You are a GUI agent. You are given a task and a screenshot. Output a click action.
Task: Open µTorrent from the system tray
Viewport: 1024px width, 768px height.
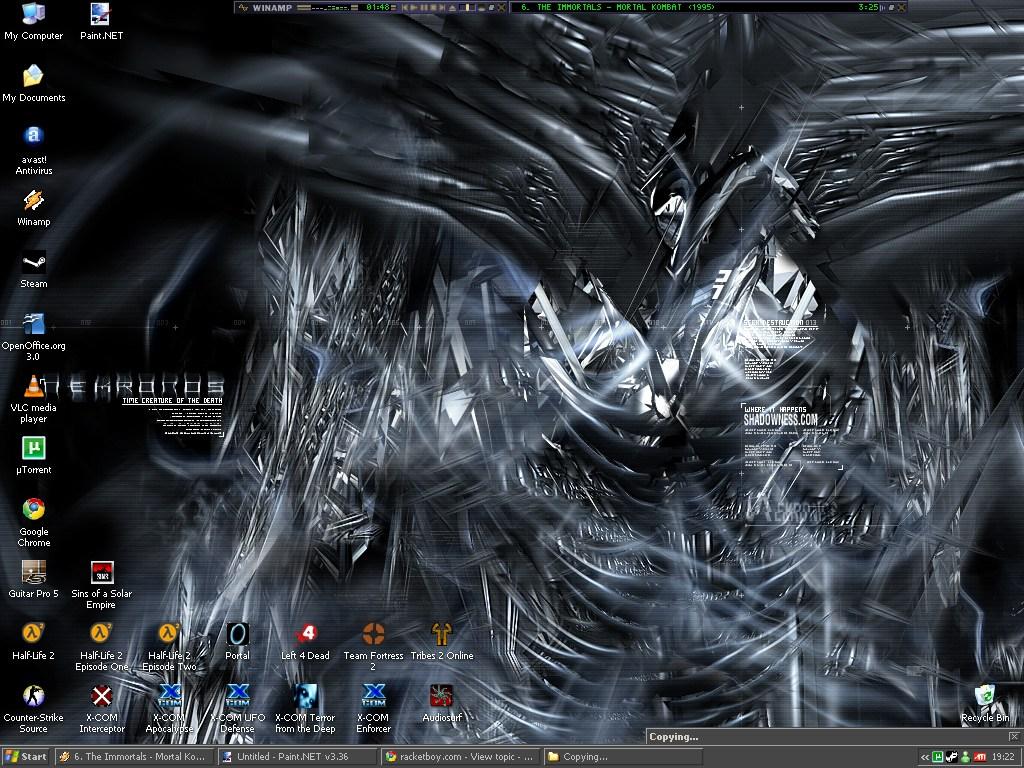click(x=938, y=757)
